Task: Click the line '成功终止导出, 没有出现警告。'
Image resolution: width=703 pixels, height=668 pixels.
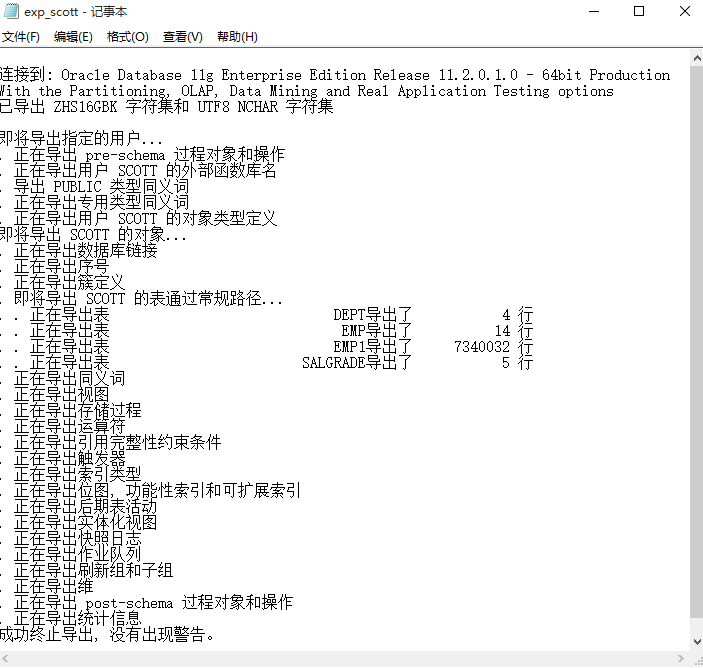Action: pyautogui.click(x=108, y=635)
